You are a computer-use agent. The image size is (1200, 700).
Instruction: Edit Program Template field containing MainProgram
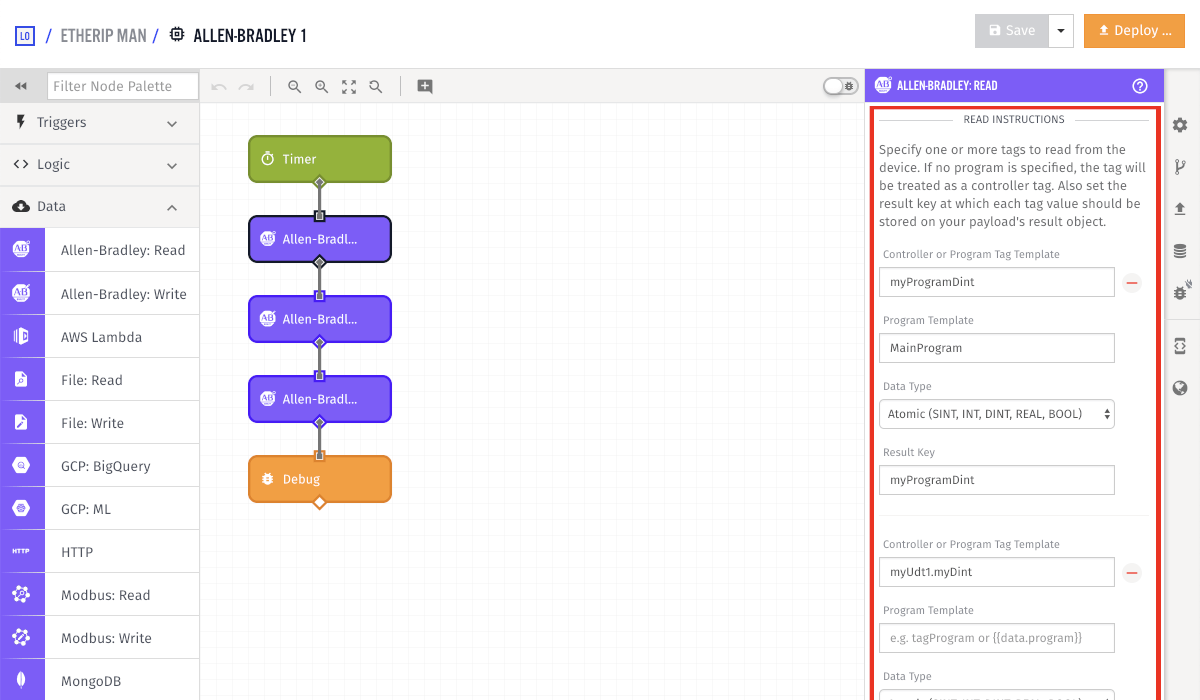tap(997, 348)
